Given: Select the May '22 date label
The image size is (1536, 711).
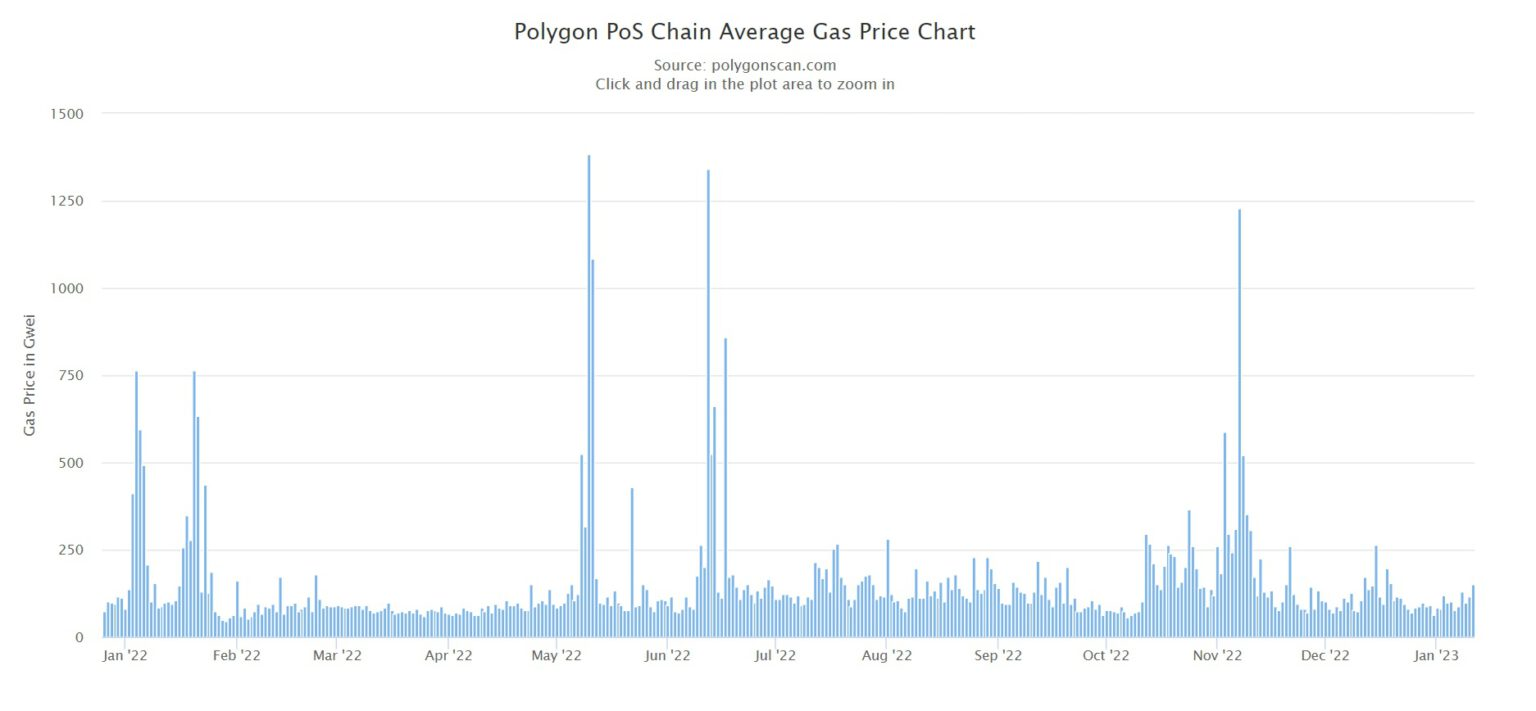Looking at the screenshot, I should tap(557, 656).
